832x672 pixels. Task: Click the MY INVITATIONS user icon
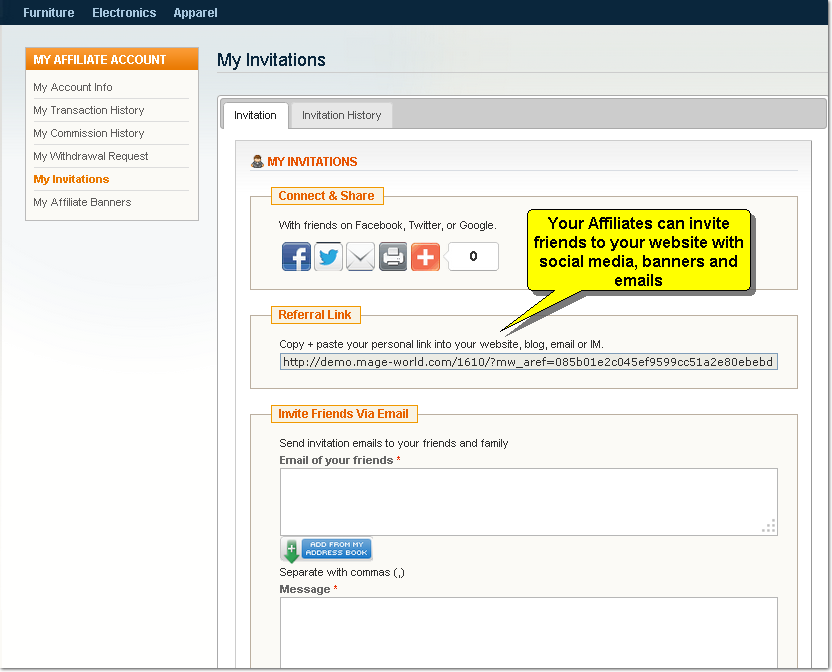coord(257,161)
